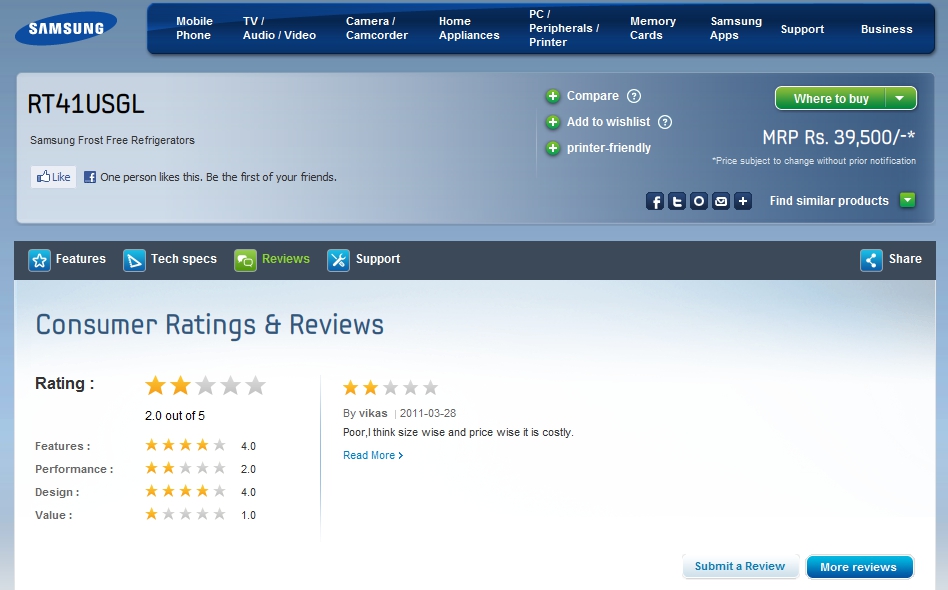Share via the round O social icon

point(699,201)
